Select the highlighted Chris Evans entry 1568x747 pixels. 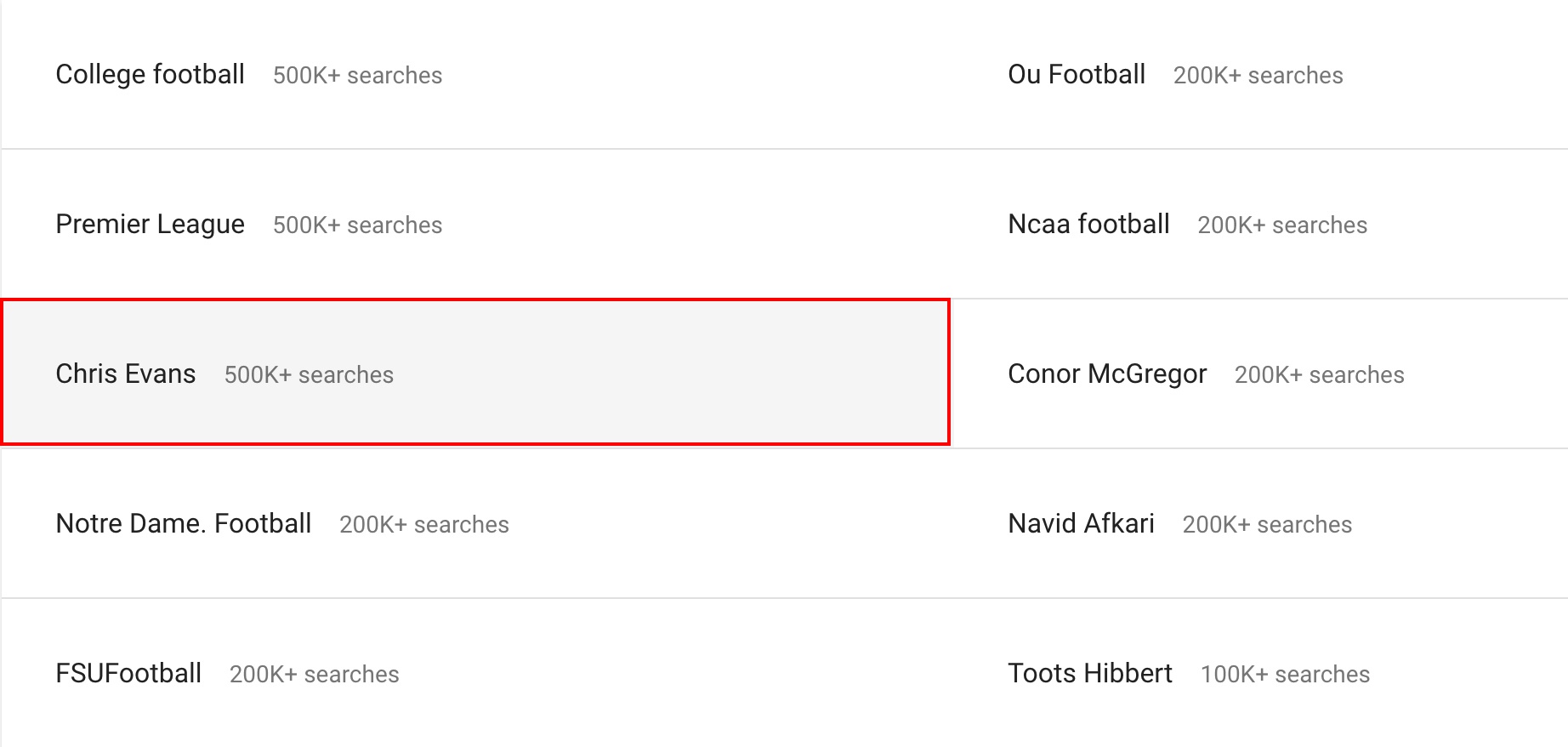[126, 374]
